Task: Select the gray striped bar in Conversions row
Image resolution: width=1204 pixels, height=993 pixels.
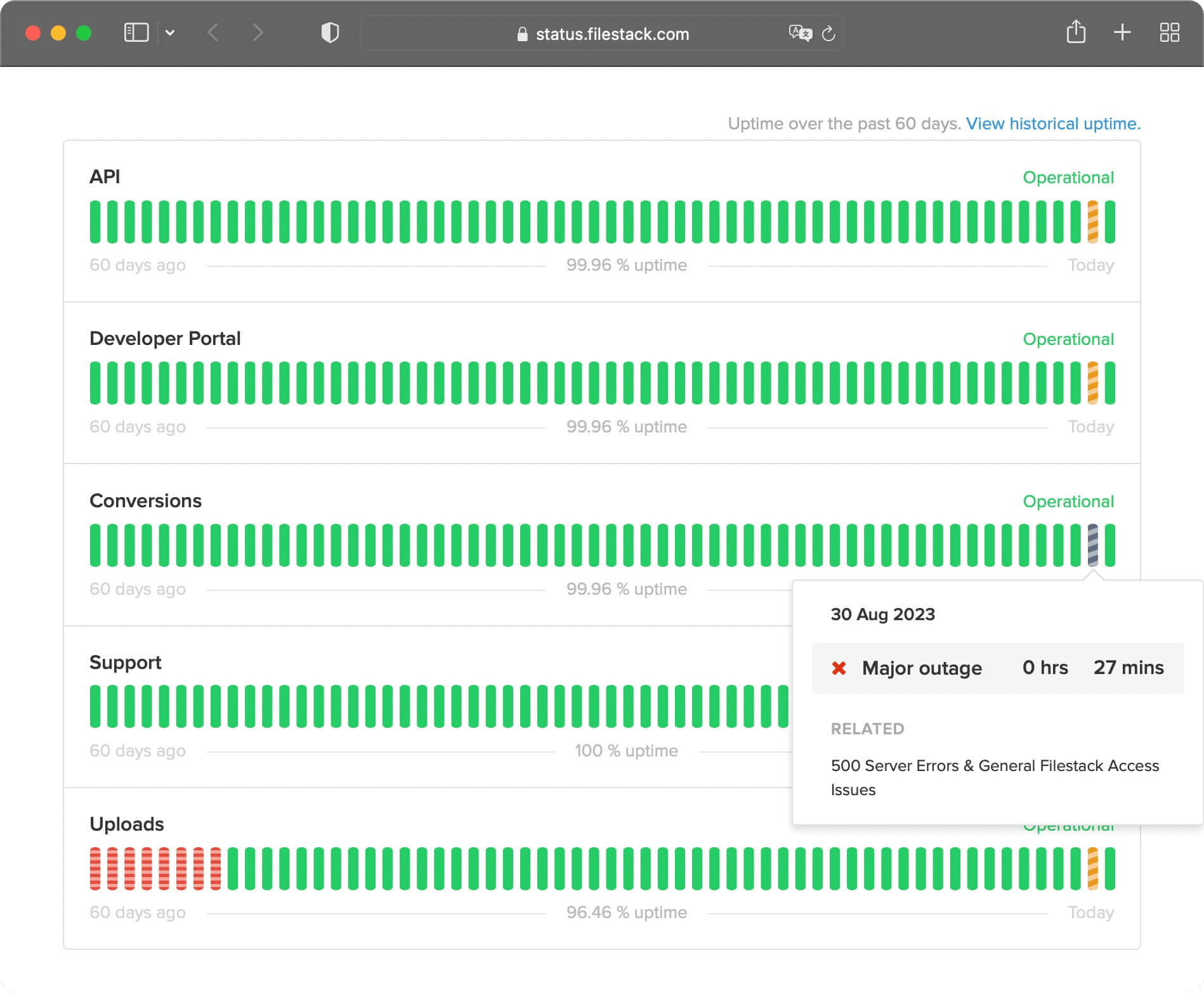Action: [x=1092, y=545]
